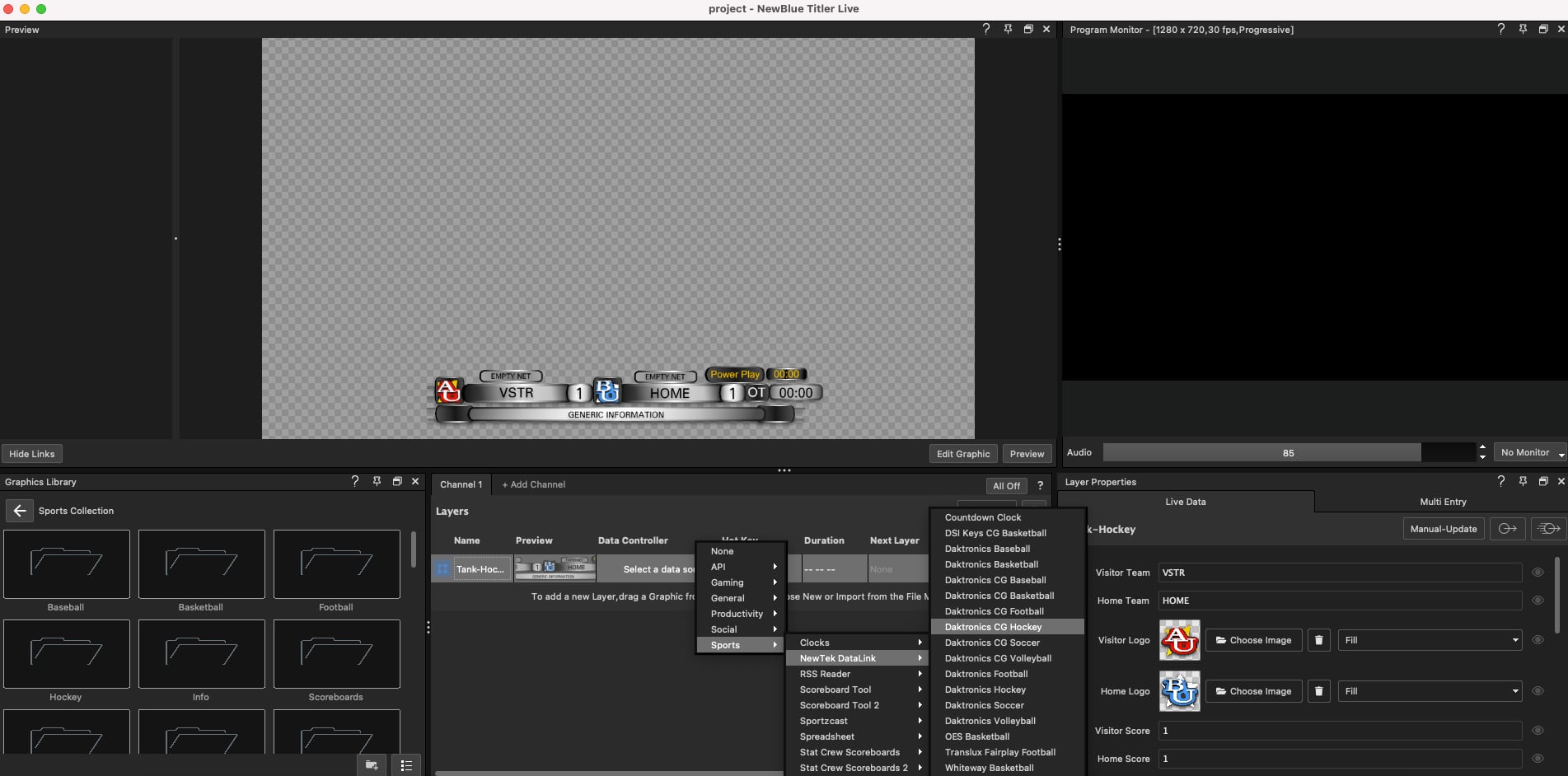The height and width of the screenshot is (776, 1568).
Task: Click the Edit Graphic button
Action: point(963,454)
